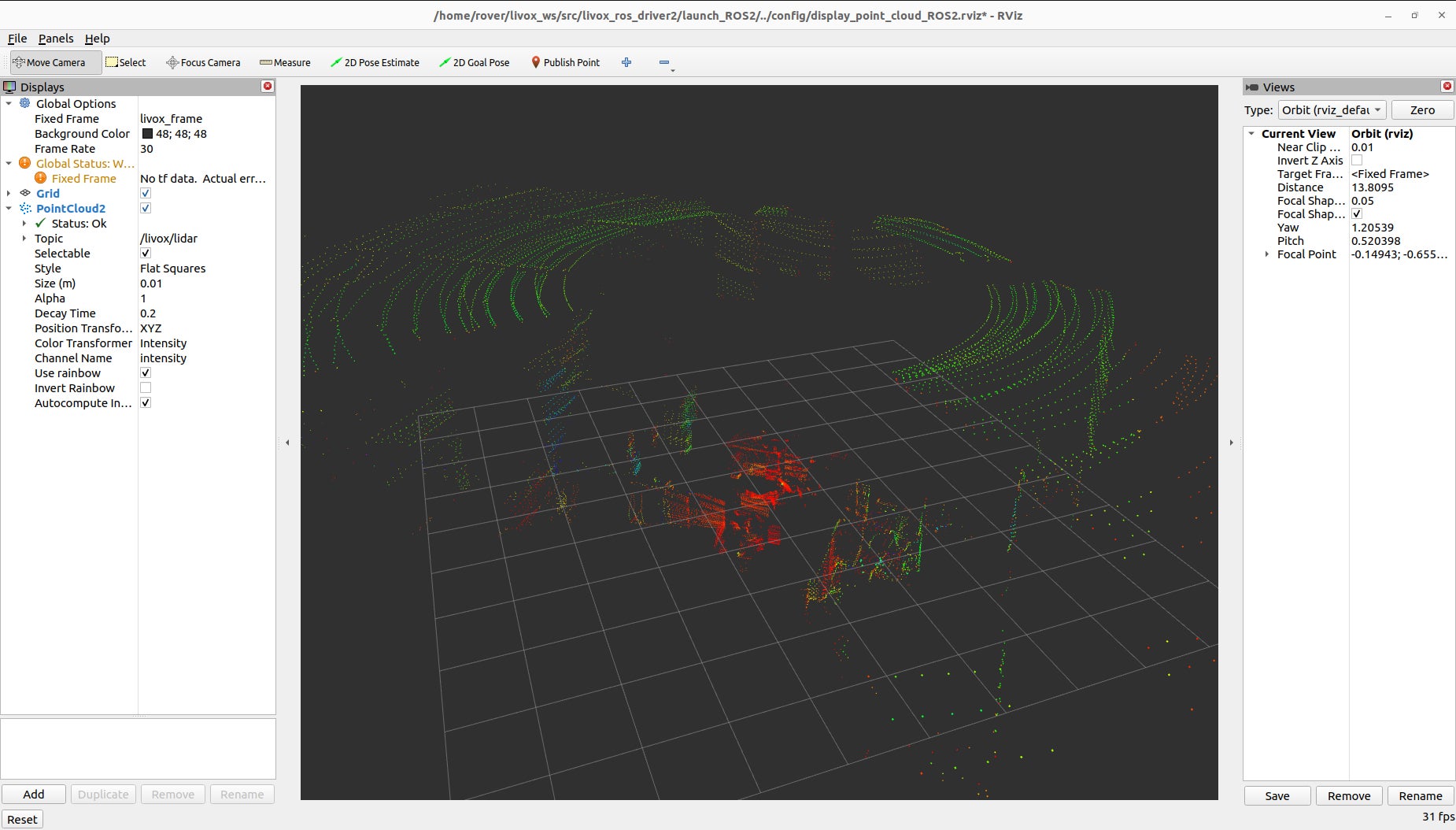1456x830 pixels.
Task: Expand the Focal Point property
Action: (x=1267, y=254)
